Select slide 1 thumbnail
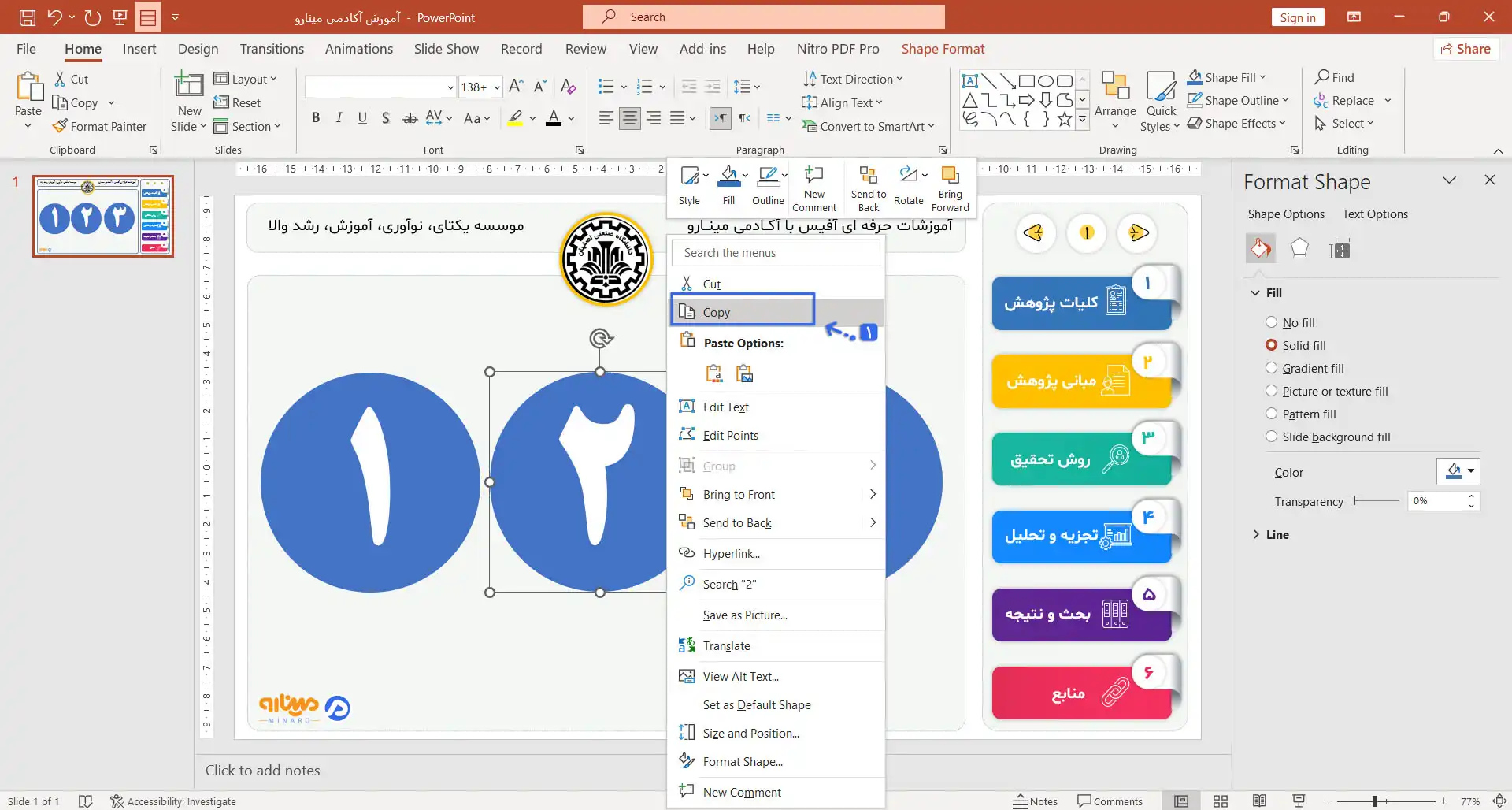The height and width of the screenshot is (810, 1512). 103,216
